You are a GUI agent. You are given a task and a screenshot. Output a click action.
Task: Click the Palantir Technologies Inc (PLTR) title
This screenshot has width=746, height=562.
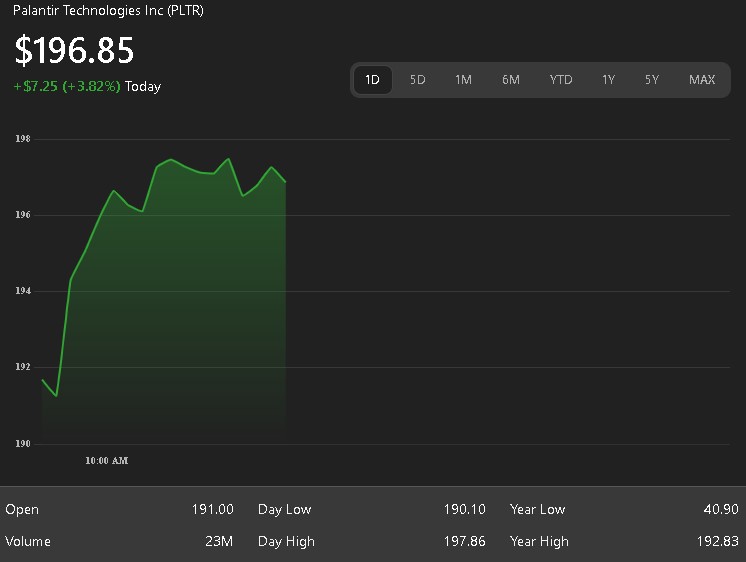108,11
